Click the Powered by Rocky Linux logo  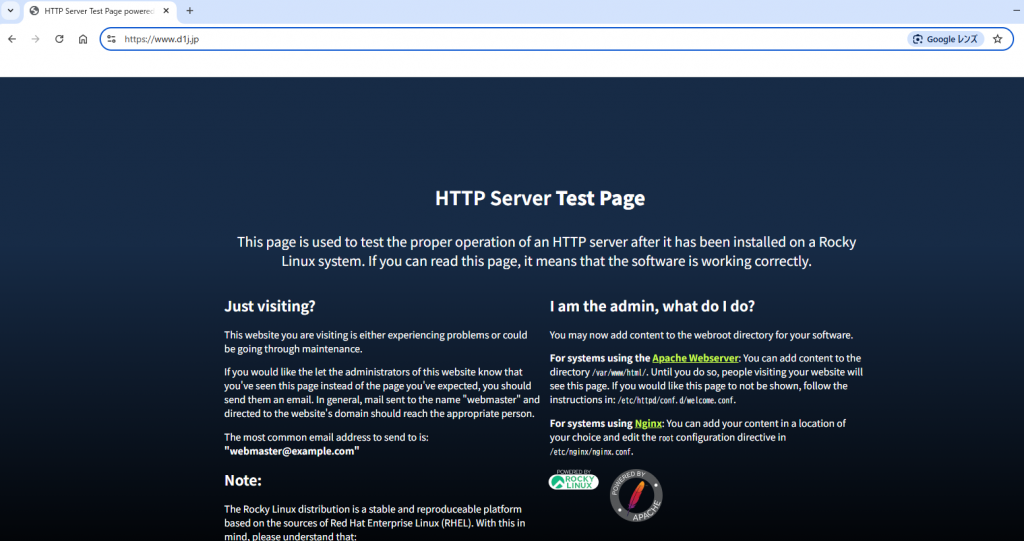[573, 481]
